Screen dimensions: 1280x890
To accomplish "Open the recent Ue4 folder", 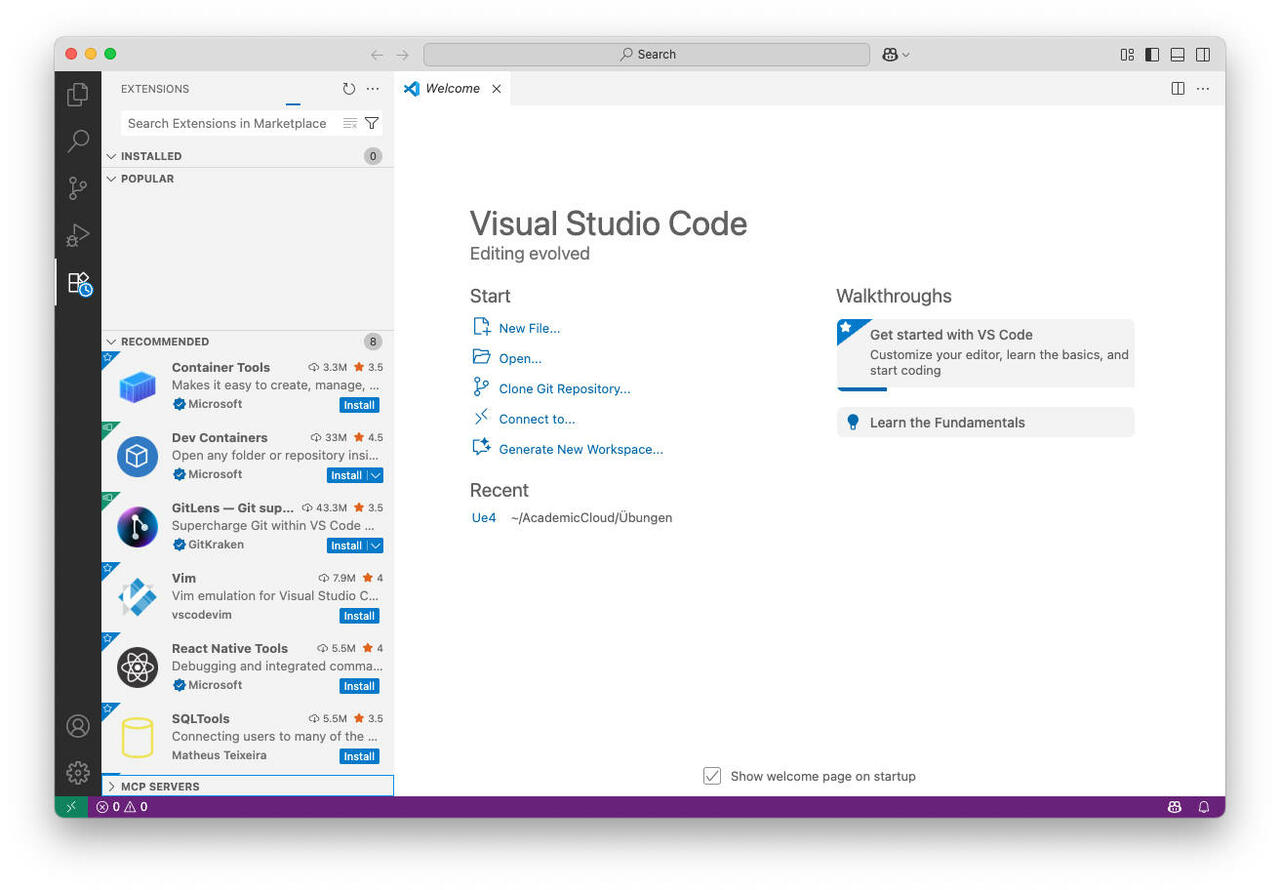I will pos(484,518).
